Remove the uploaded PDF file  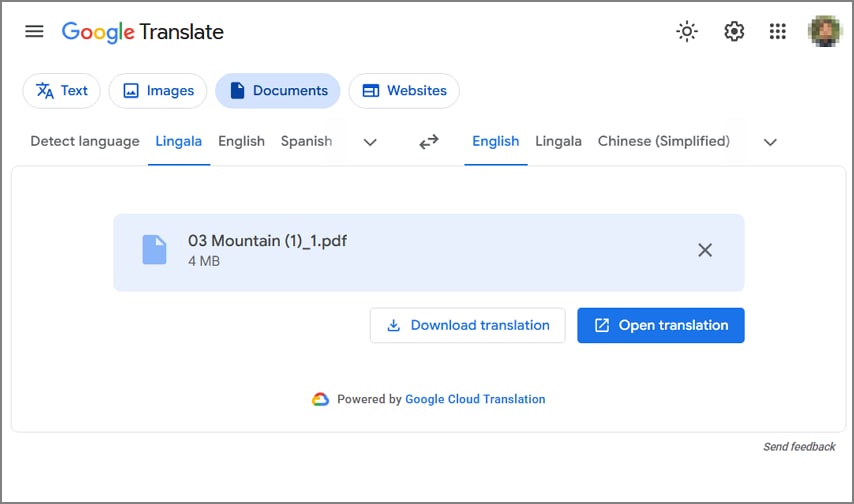tap(705, 250)
